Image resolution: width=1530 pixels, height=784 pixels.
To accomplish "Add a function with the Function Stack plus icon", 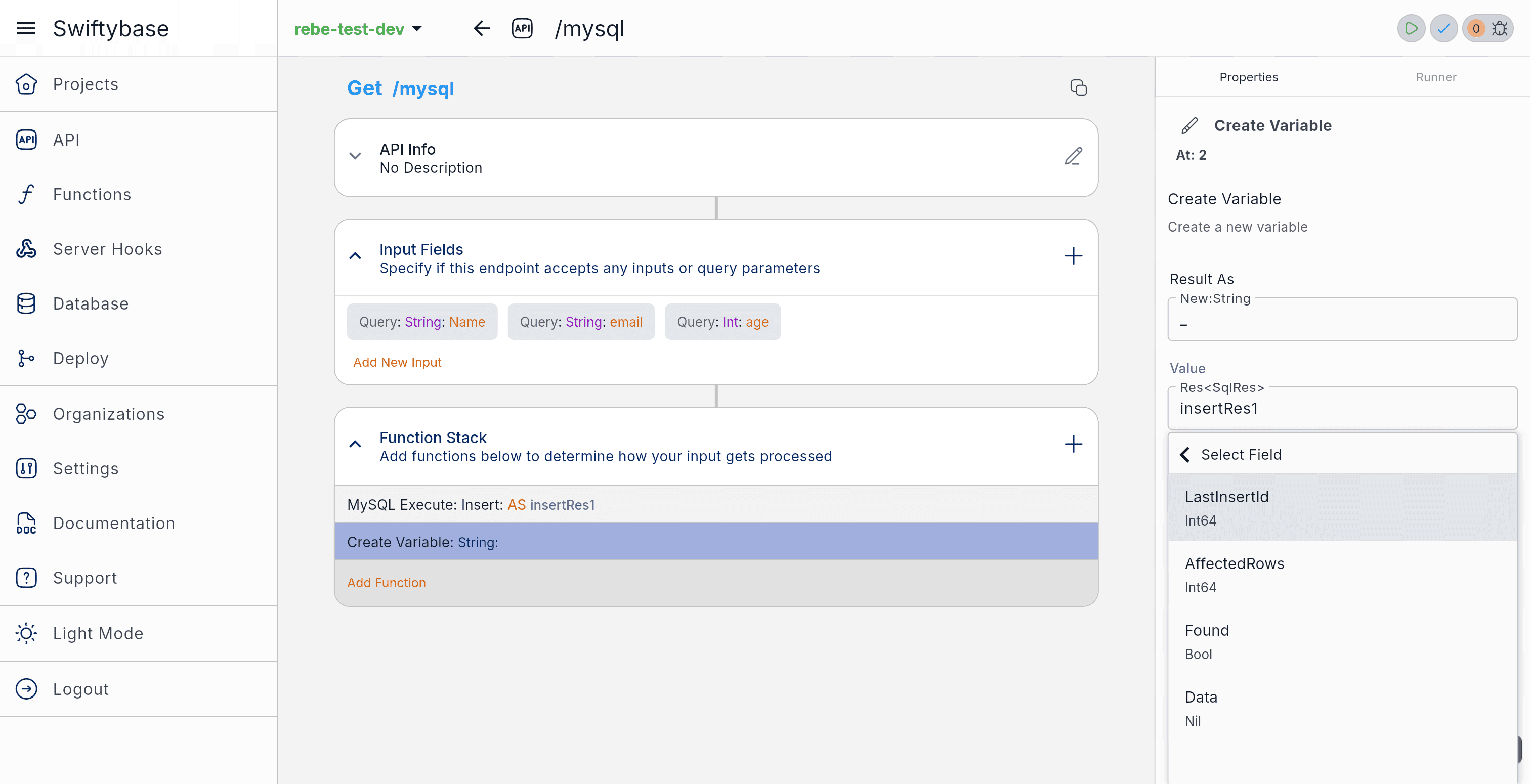I will pyautogui.click(x=1073, y=444).
